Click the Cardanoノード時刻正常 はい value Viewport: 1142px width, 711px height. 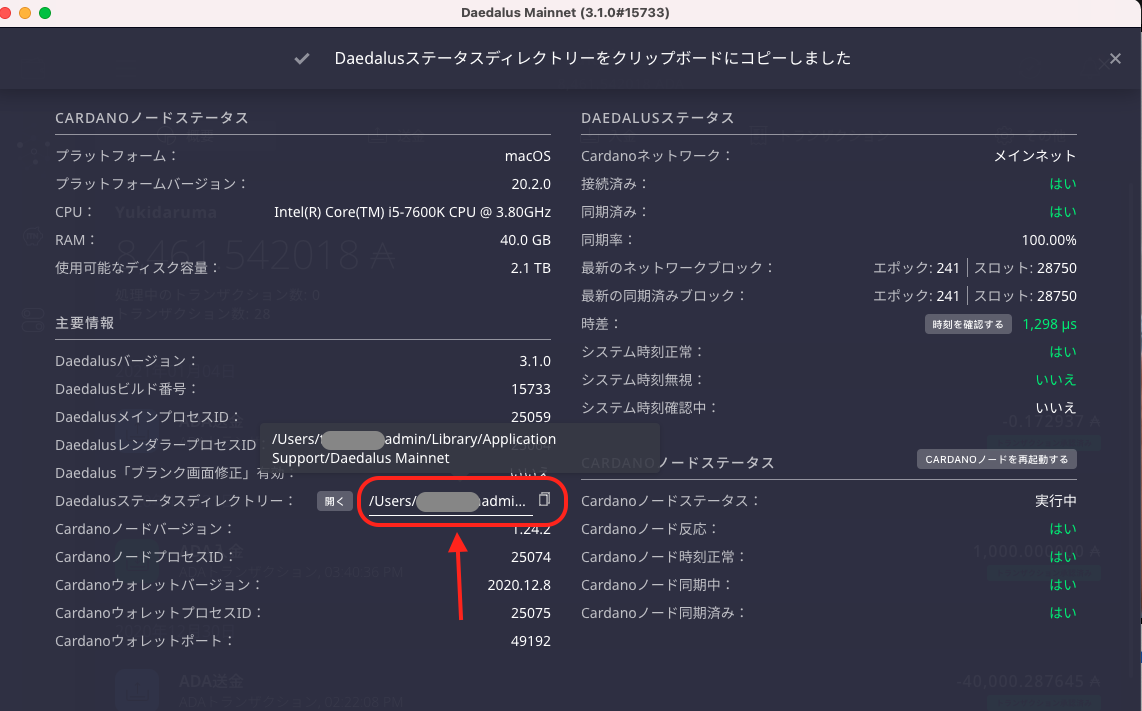pos(1063,557)
